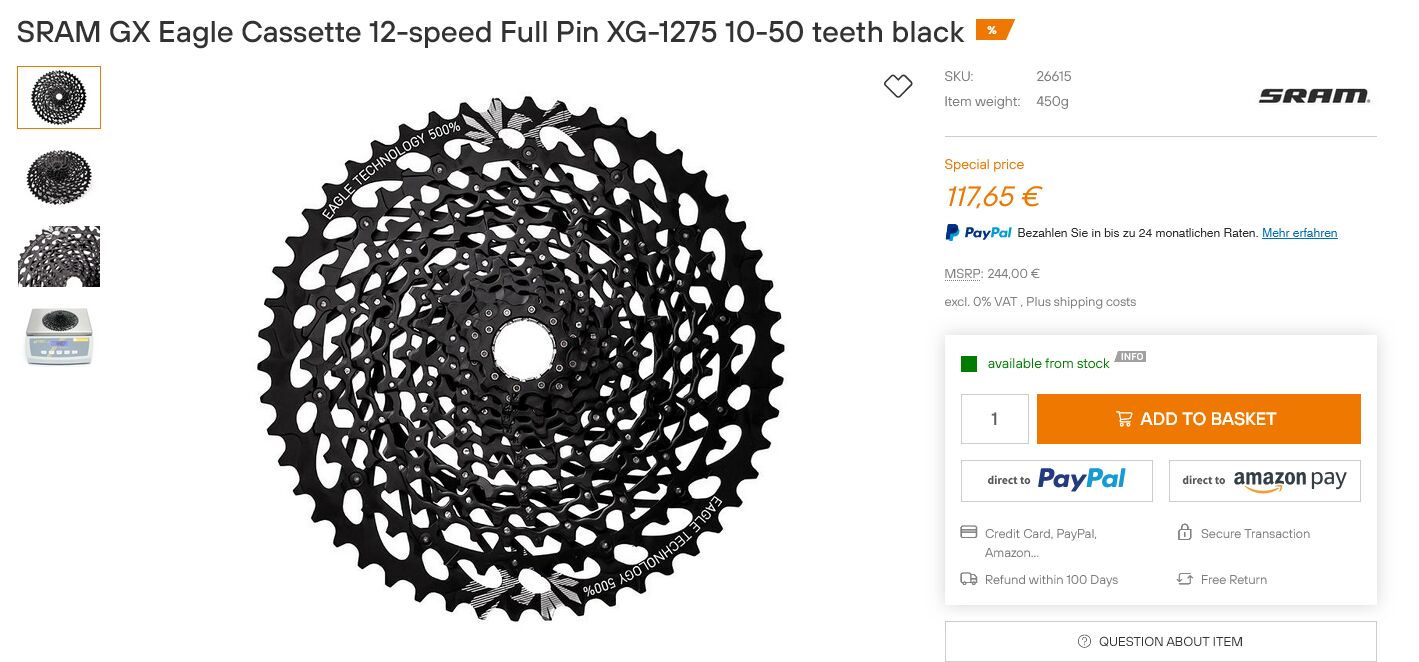Image resolution: width=1419 pixels, height=662 pixels.
Task: Click the secure transaction lock icon
Action: [x=1185, y=533]
